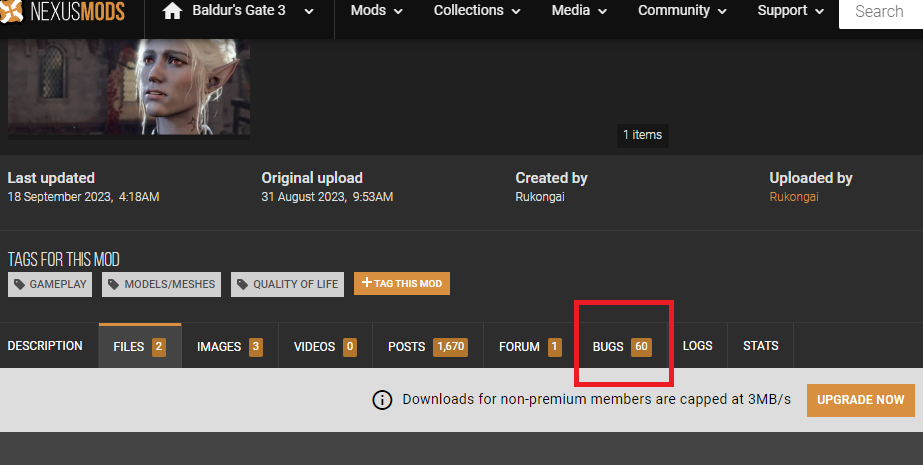
Task: Expand the Collections menu
Action: pos(477,11)
